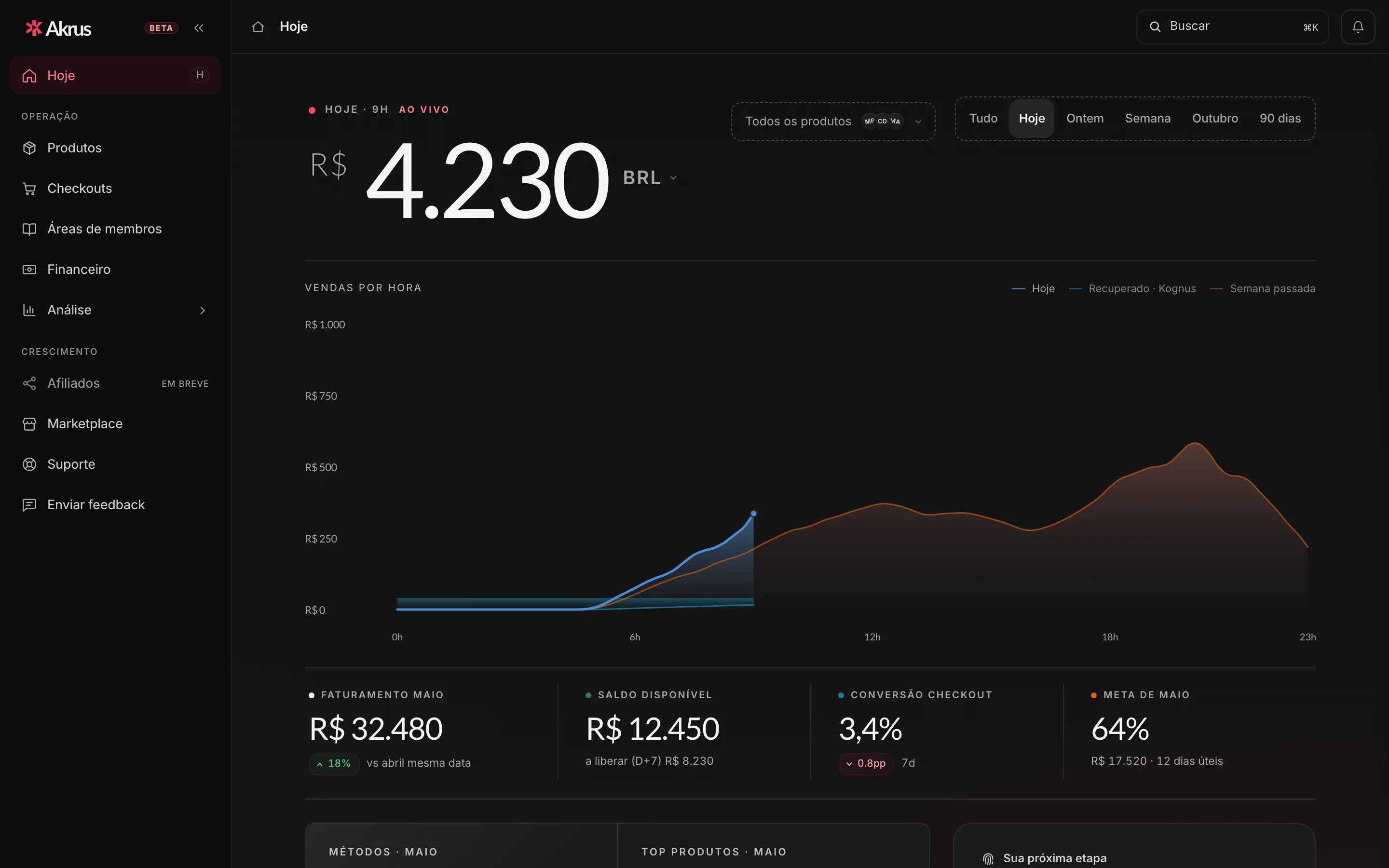This screenshot has height=868, width=1389.
Task: Click the 0.8pp conversion drop badge
Action: [x=866, y=763]
